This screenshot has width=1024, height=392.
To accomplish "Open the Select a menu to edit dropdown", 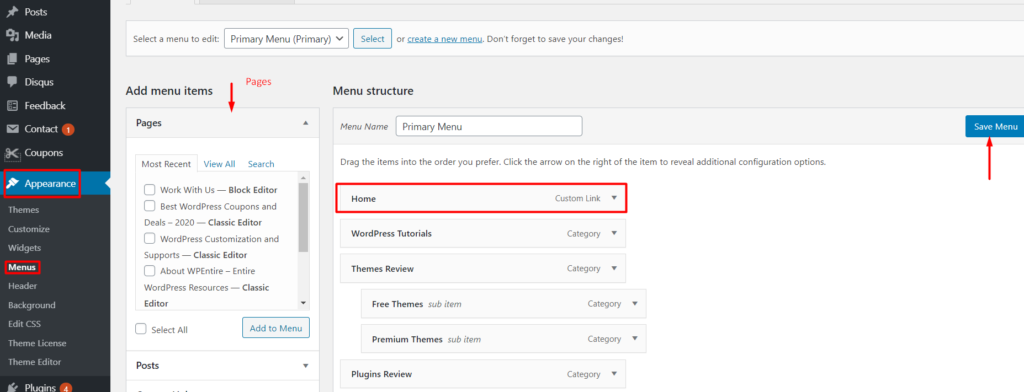I will click(286, 39).
